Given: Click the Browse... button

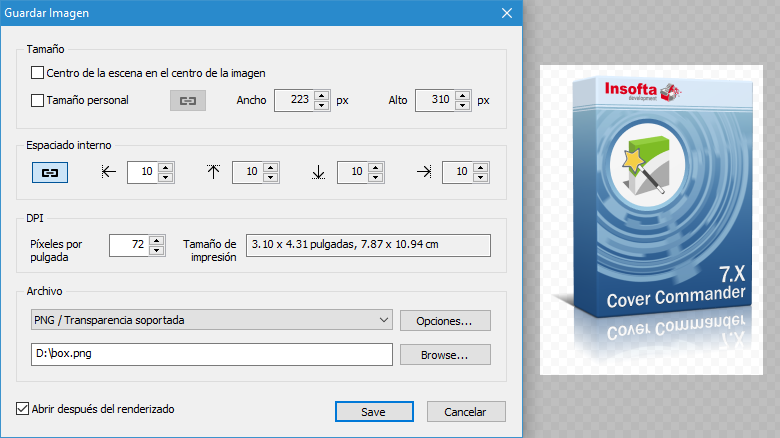Looking at the screenshot, I should [445, 354].
